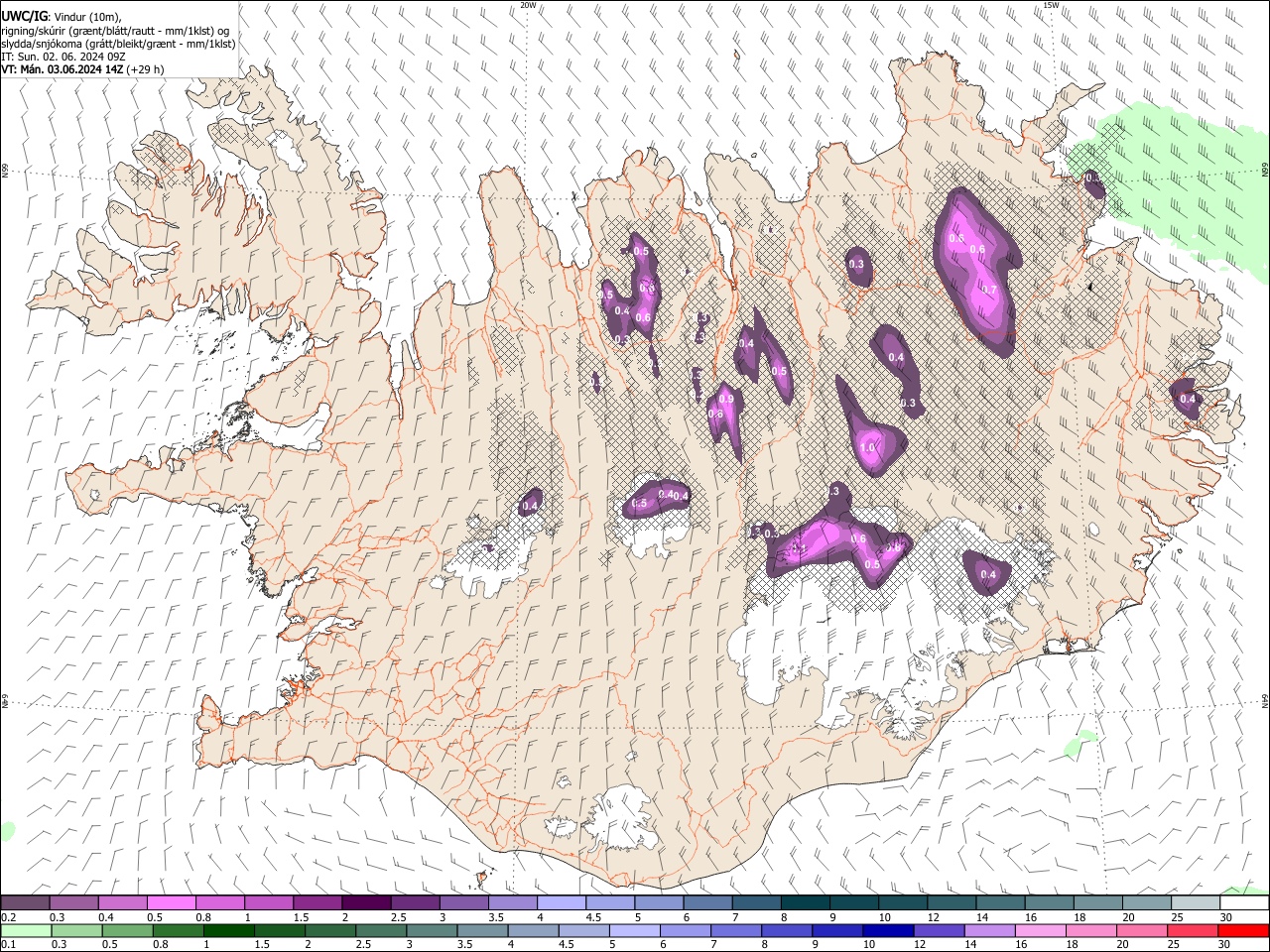This screenshot has width=1270, height=952.
Task: Click the UWC/IG title text
Action: click(x=24, y=17)
